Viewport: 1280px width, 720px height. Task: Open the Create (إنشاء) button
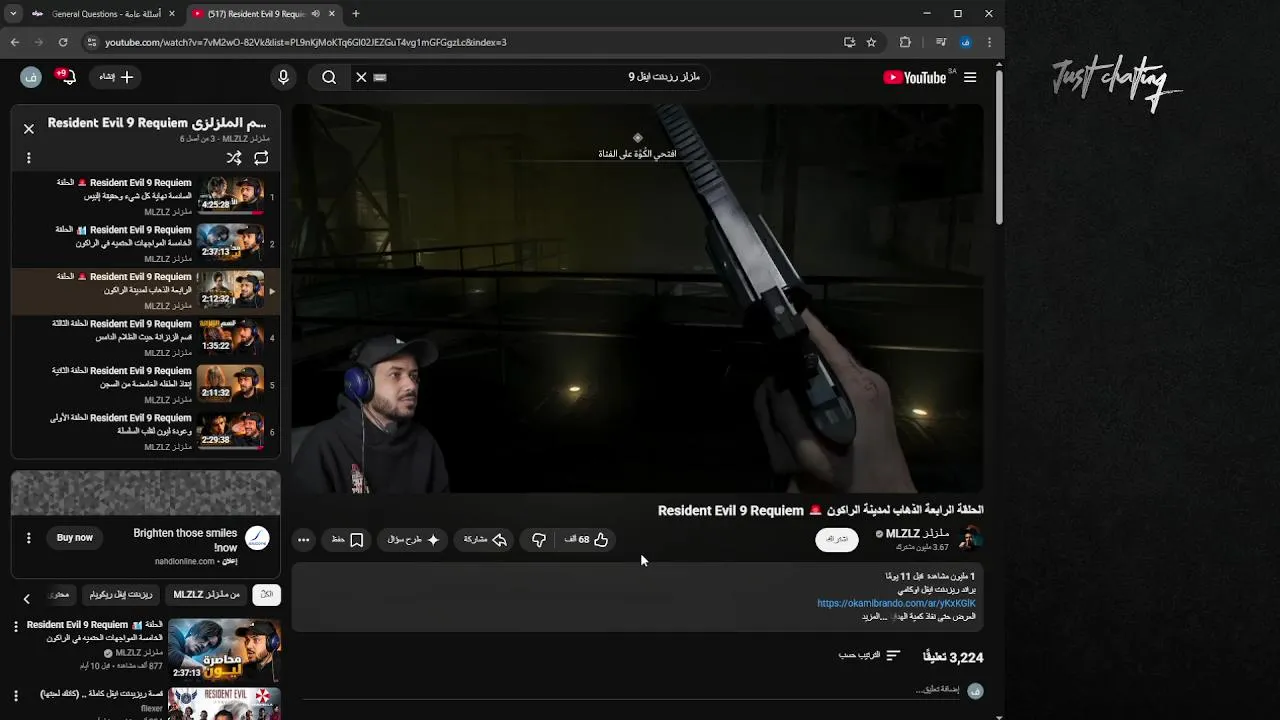(x=116, y=77)
